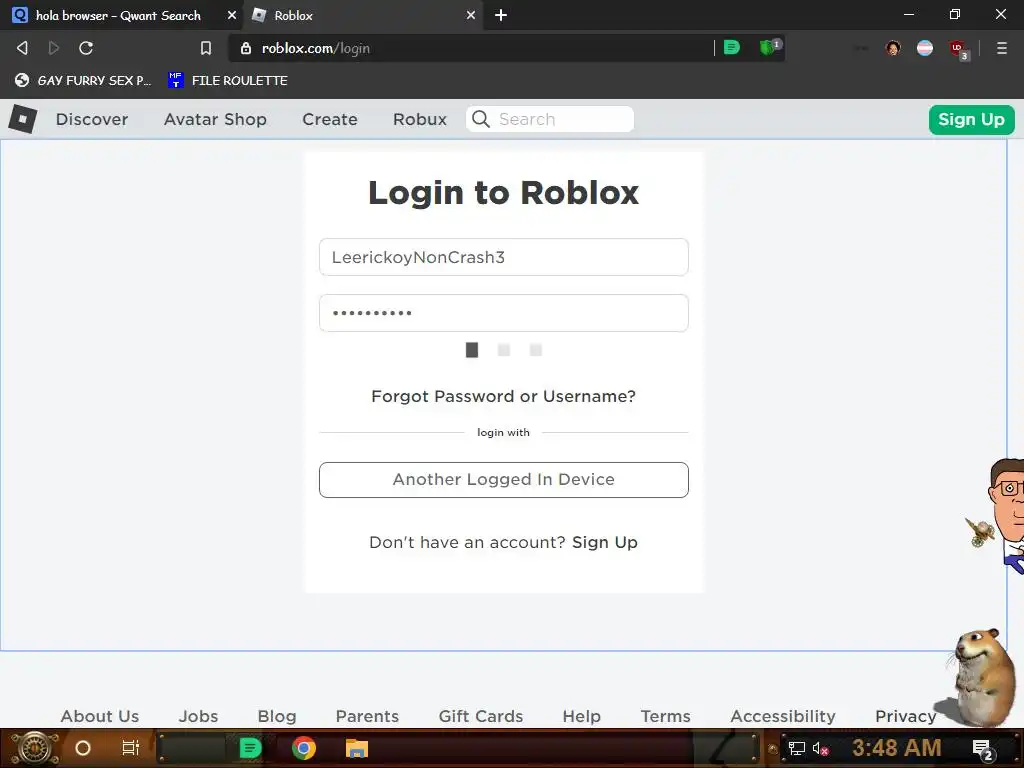Image resolution: width=1024 pixels, height=768 pixels.
Task: Open the Create menu item
Action: 330,120
